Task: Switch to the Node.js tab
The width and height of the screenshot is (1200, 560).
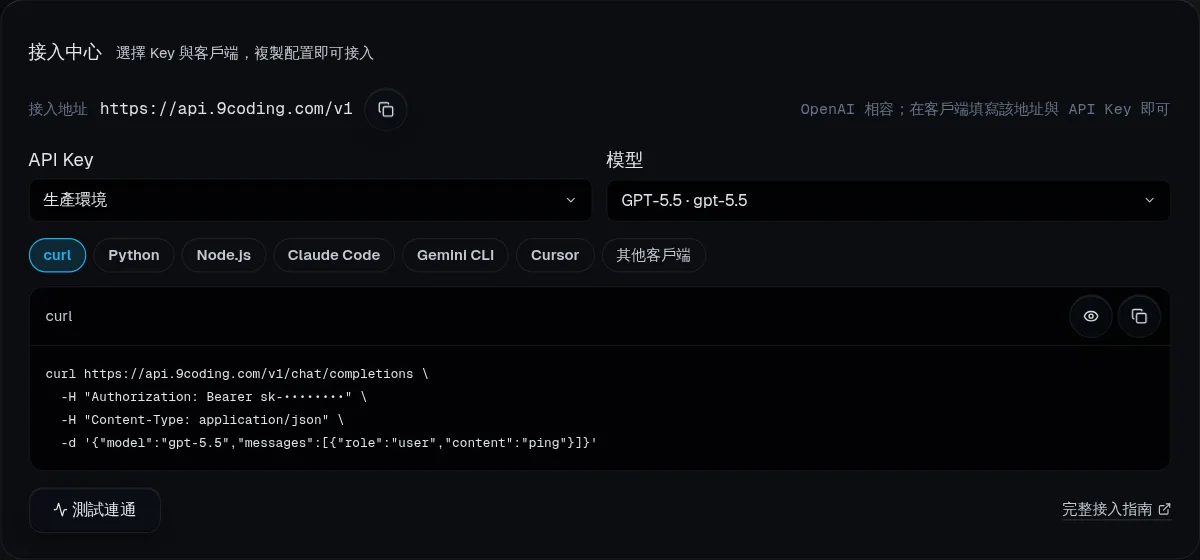Action: point(224,255)
